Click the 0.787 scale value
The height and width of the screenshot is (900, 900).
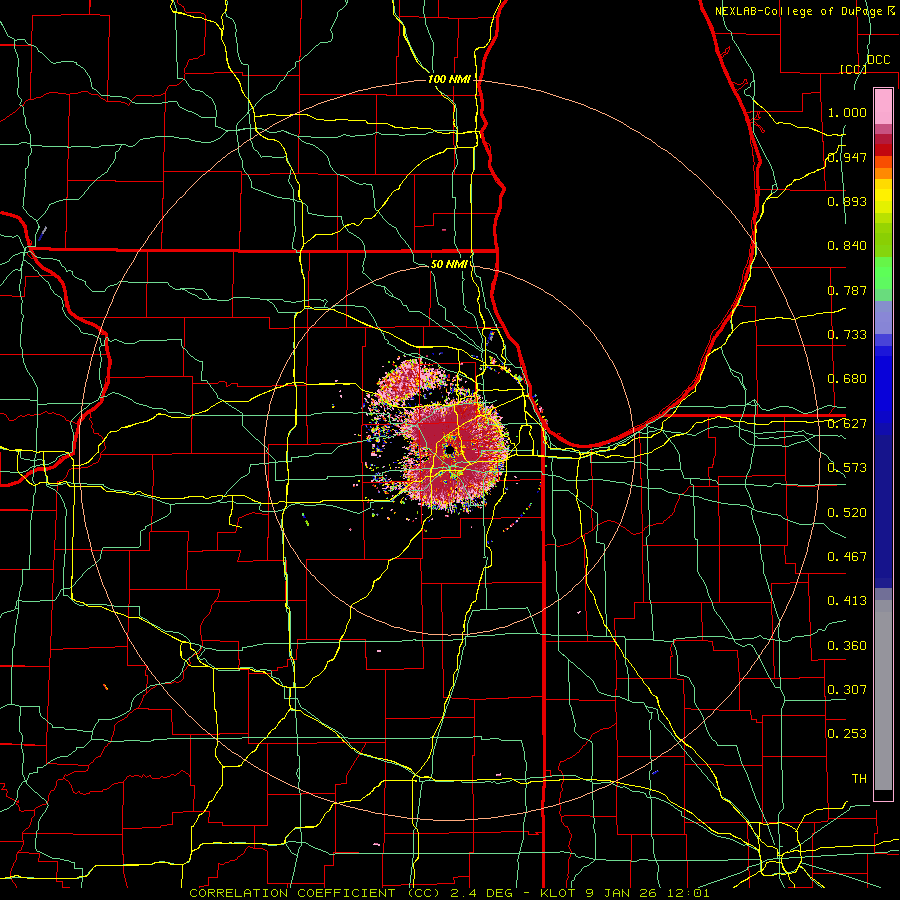[x=847, y=290]
